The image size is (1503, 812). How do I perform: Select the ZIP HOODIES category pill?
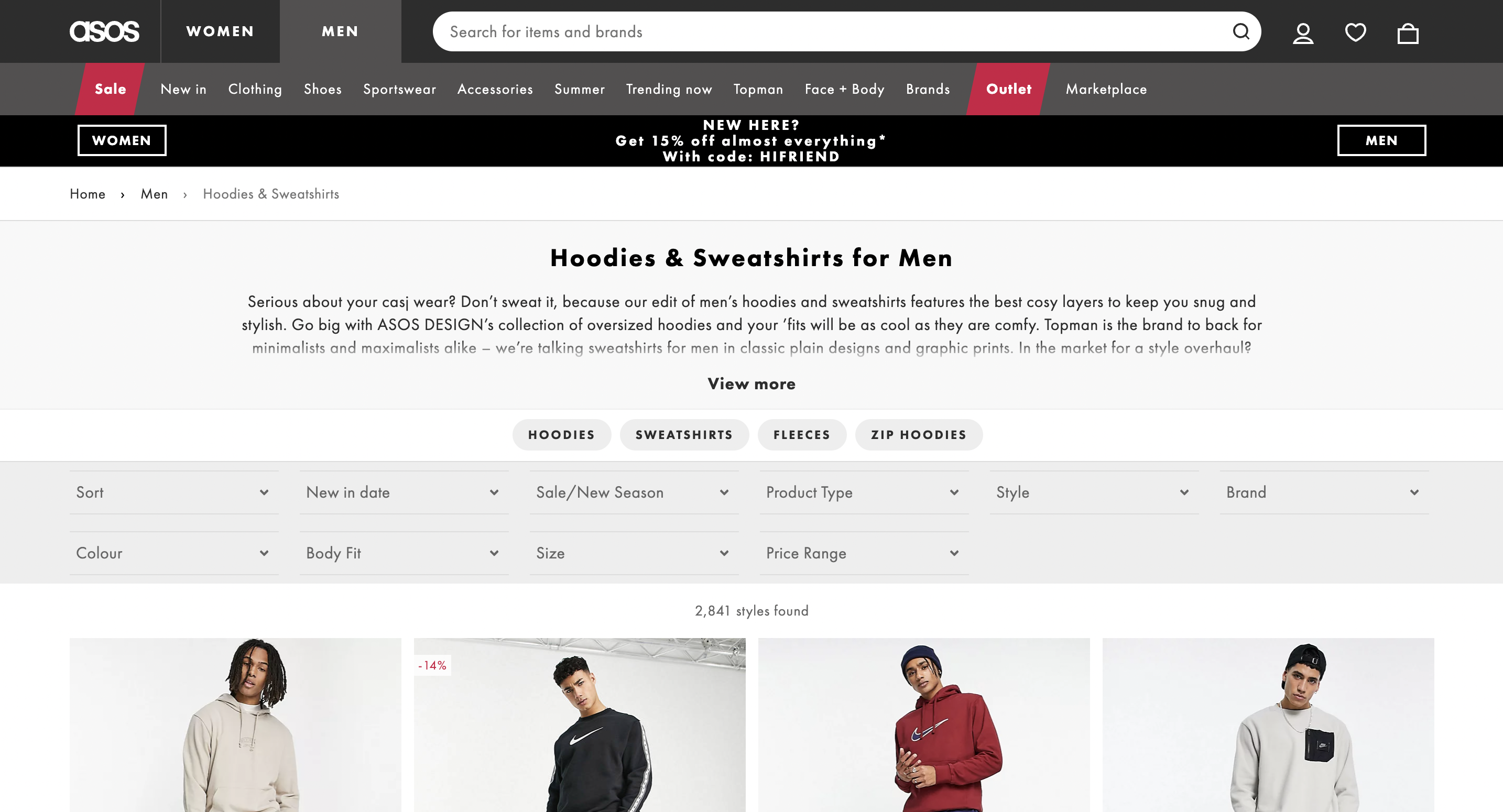(x=918, y=435)
